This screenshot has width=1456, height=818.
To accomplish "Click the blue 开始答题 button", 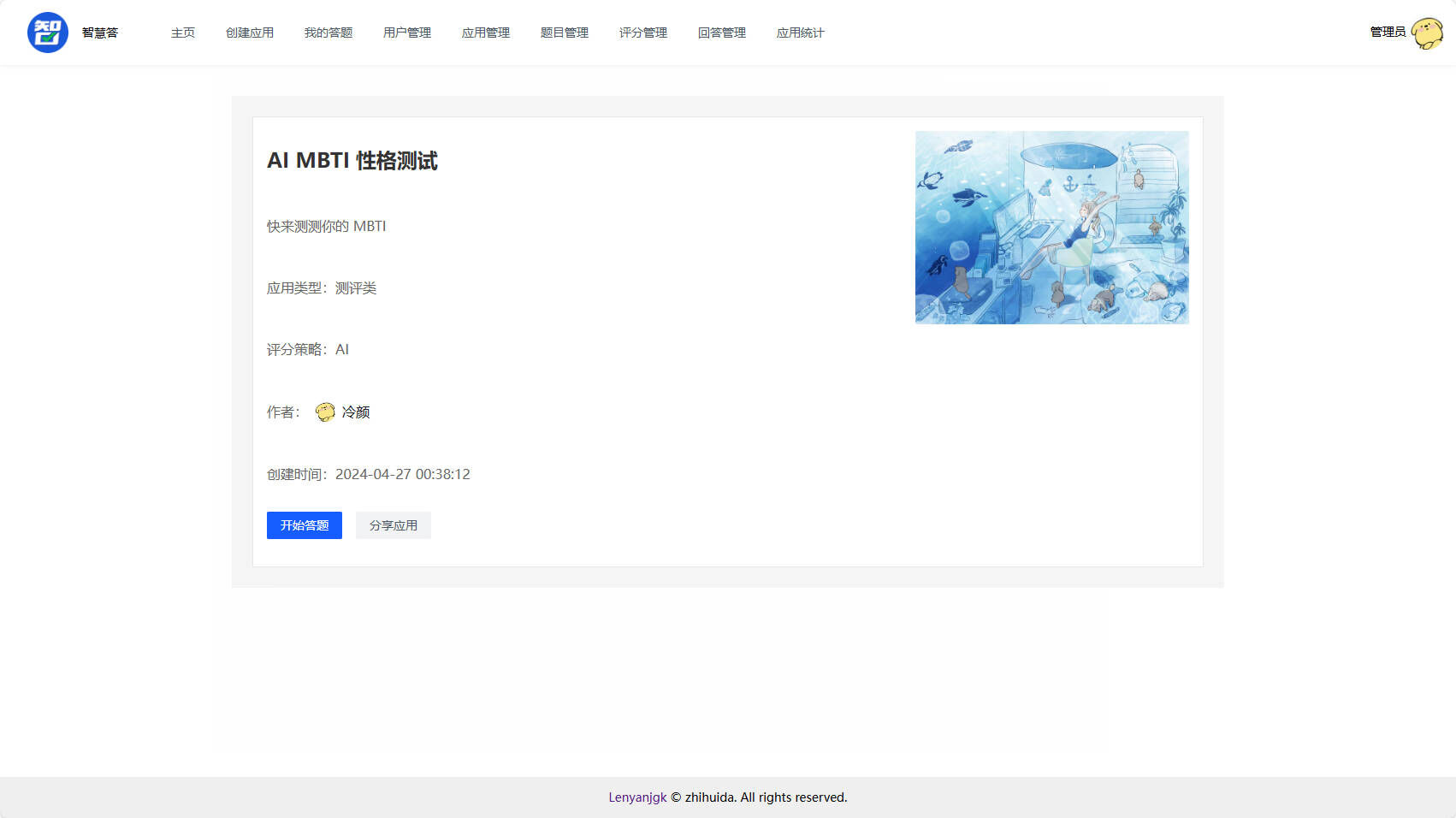I will point(305,525).
